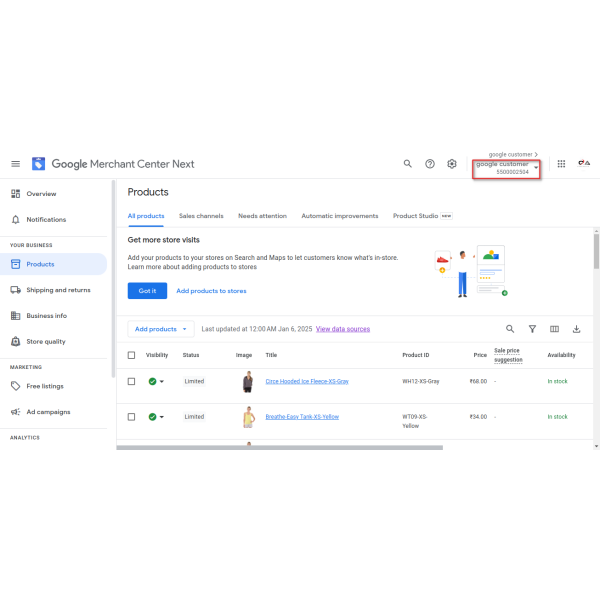This screenshot has width=600, height=600.
Task: Switch to the Sales channels tab
Action: (201, 216)
